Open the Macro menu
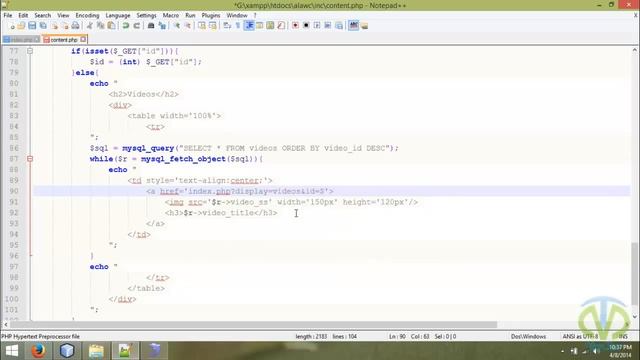 pos(171,16)
